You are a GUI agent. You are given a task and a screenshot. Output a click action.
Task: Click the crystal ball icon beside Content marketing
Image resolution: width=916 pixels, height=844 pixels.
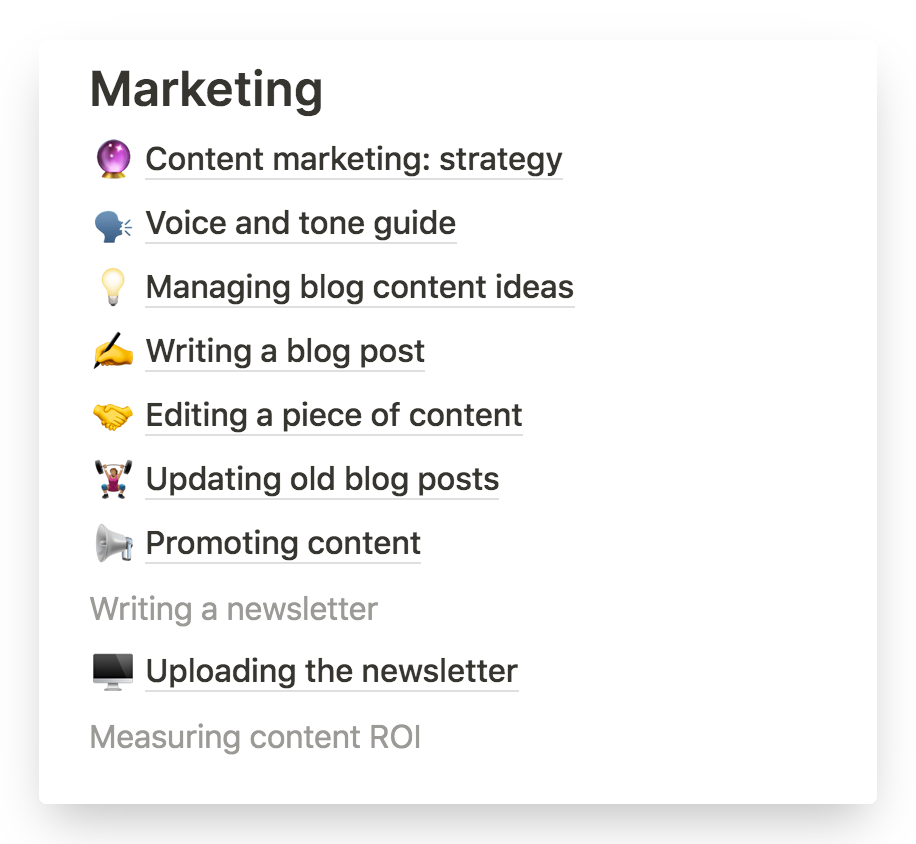pyautogui.click(x=113, y=159)
